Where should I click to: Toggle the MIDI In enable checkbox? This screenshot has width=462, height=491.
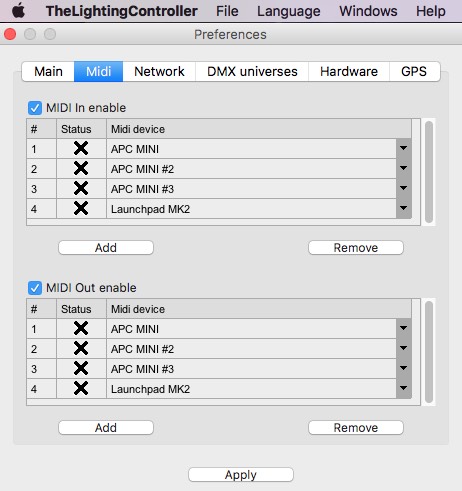[x=35, y=108]
